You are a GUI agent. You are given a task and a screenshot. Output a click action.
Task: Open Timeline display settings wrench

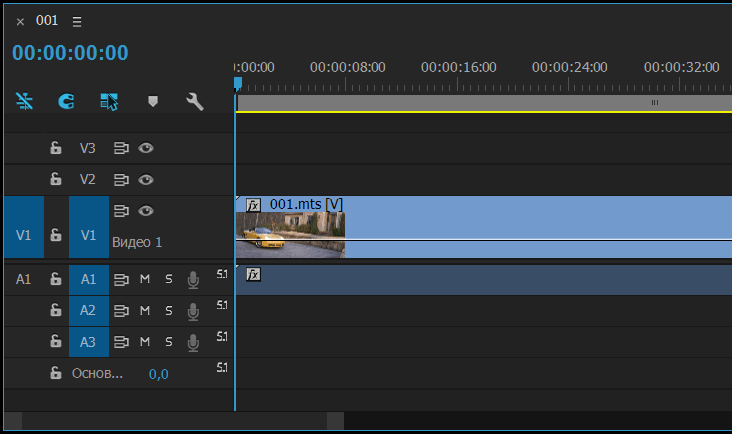tap(195, 101)
